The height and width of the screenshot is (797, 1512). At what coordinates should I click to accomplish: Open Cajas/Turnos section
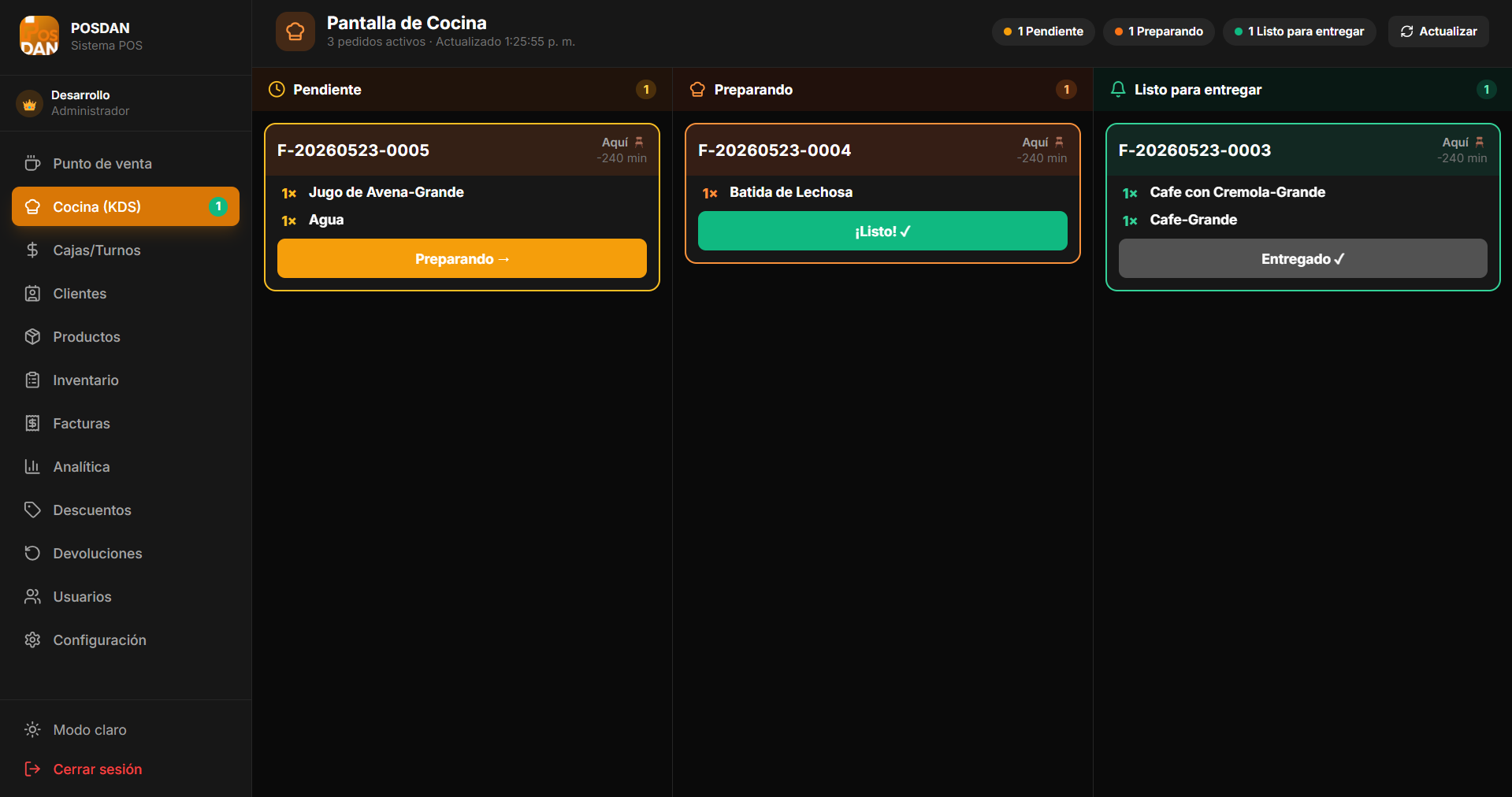pos(125,250)
